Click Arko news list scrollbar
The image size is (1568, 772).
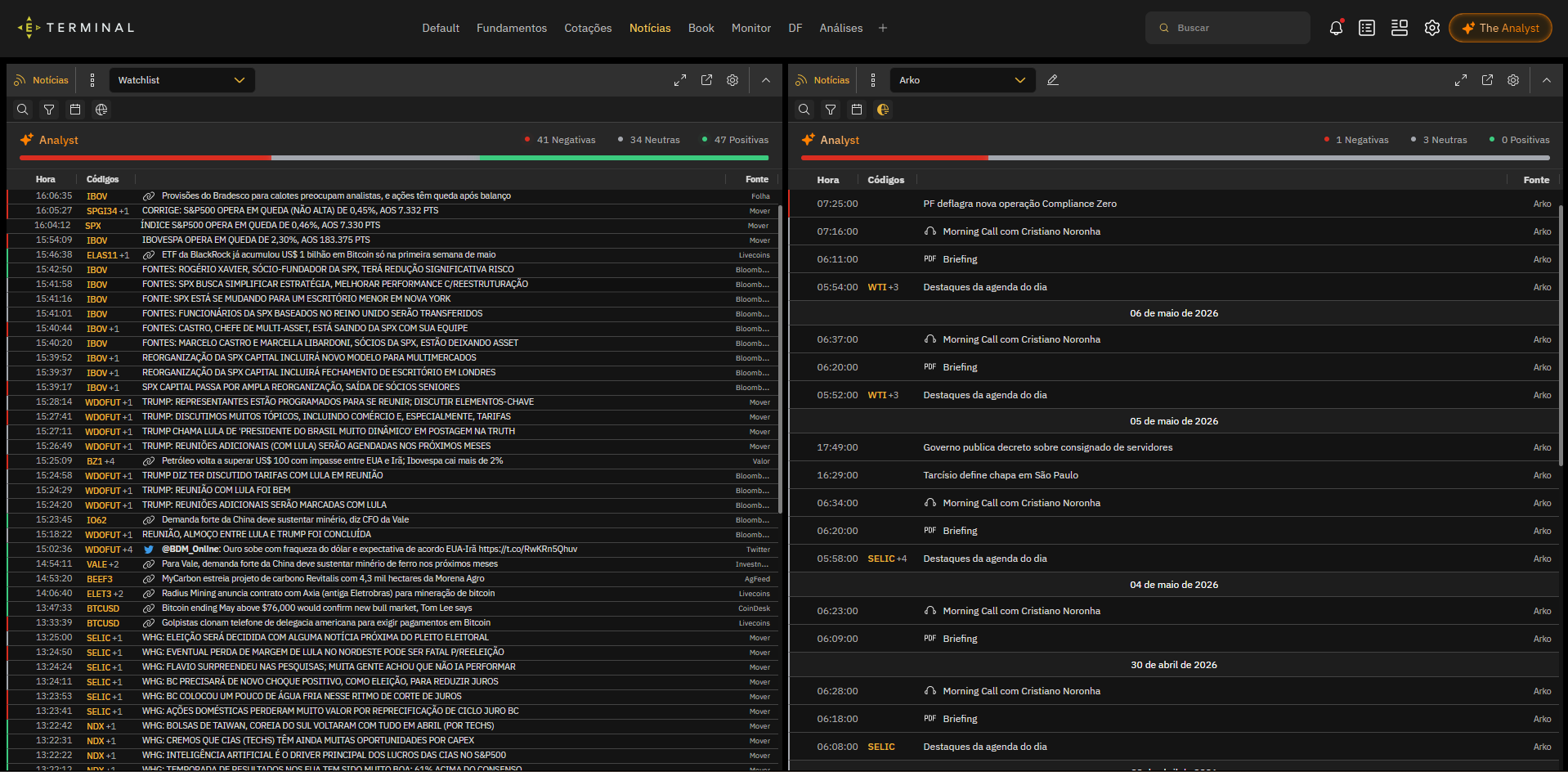click(x=1561, y=335)
